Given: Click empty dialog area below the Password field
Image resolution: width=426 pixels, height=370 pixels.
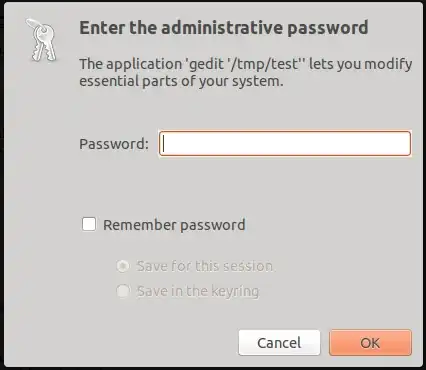Looking at the screenshot, I should 245,185.
